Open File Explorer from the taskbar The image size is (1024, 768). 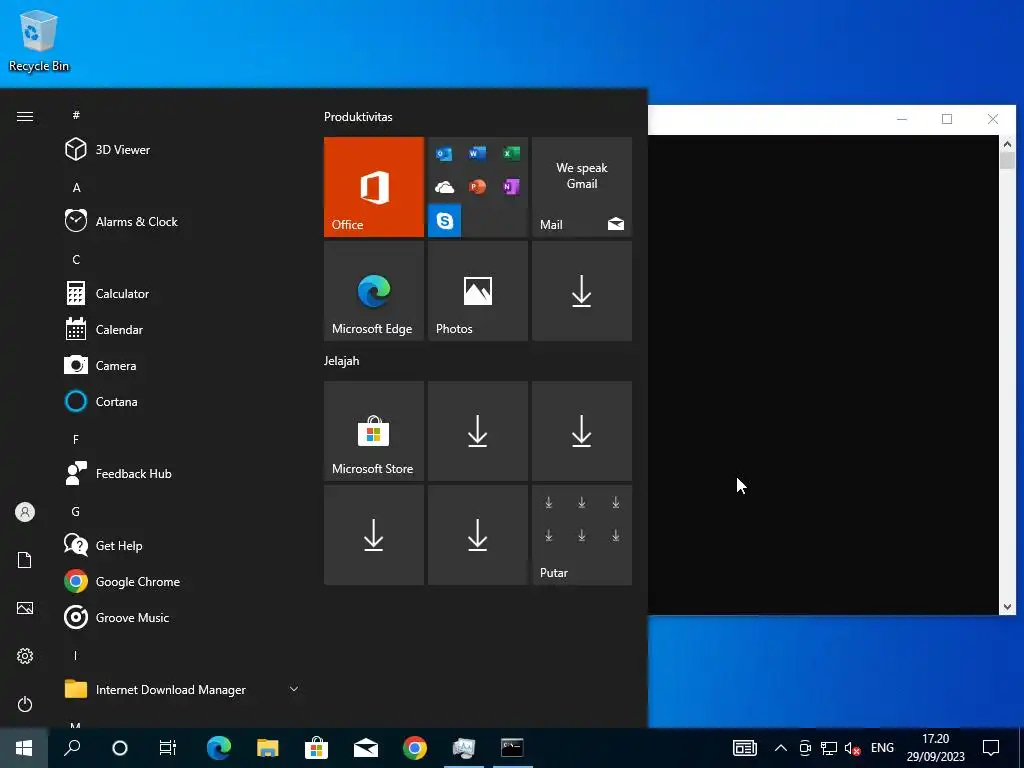(x=268, y=748)
